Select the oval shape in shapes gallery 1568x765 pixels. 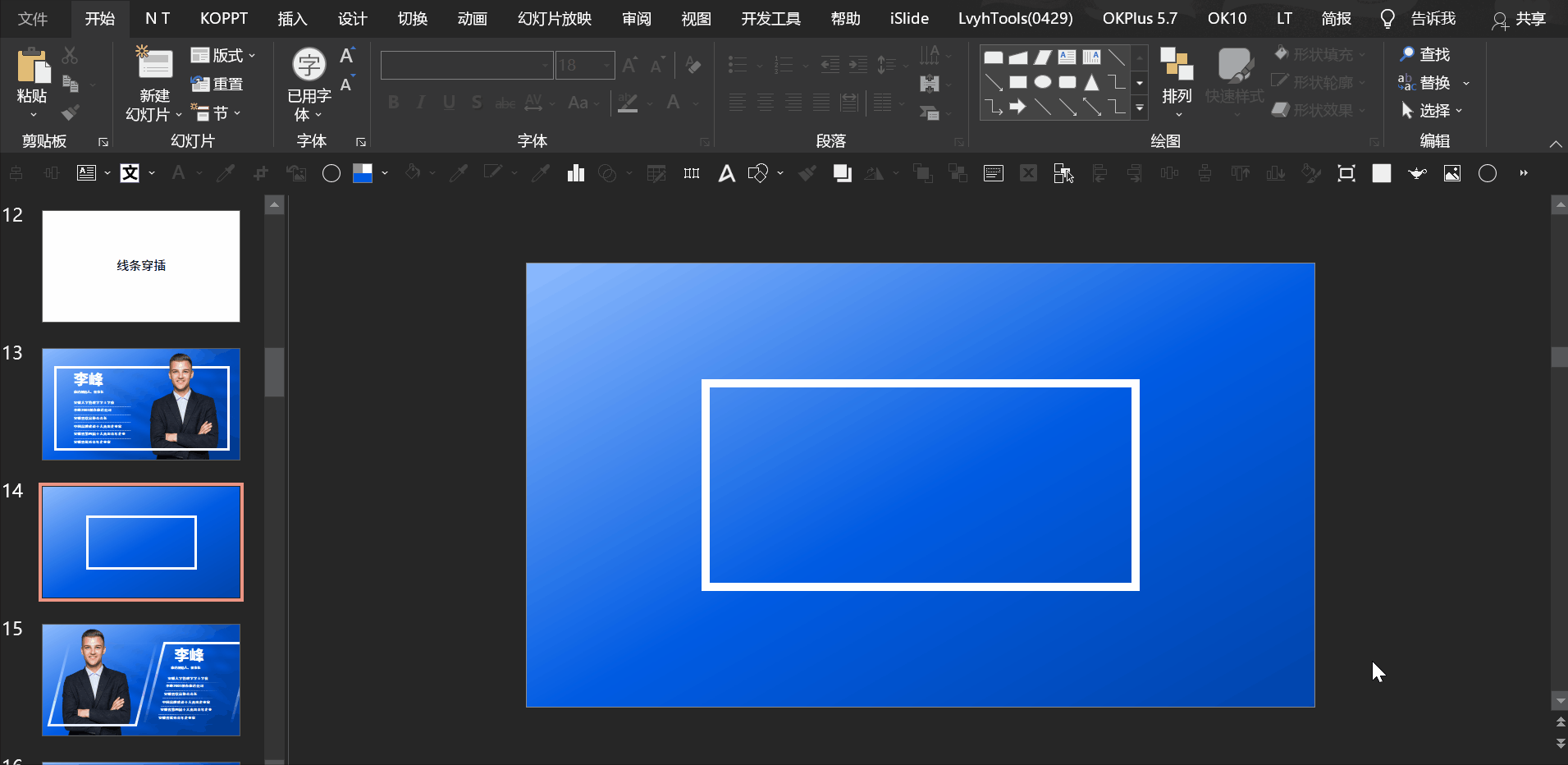[x=1043, y=82]
